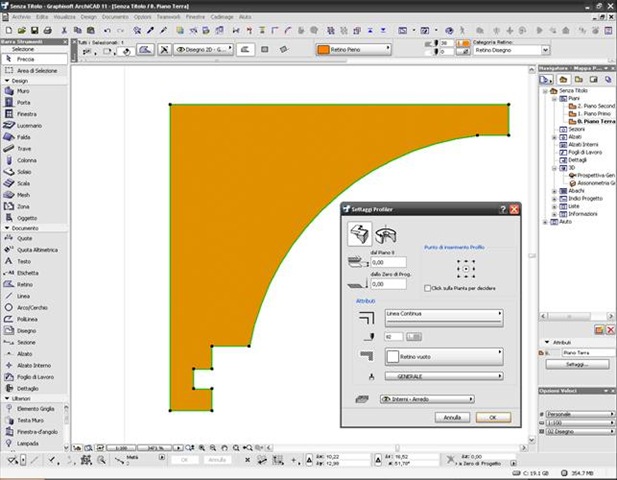Select the Porta door tool
617x480 pixels.
click(24, 102)
